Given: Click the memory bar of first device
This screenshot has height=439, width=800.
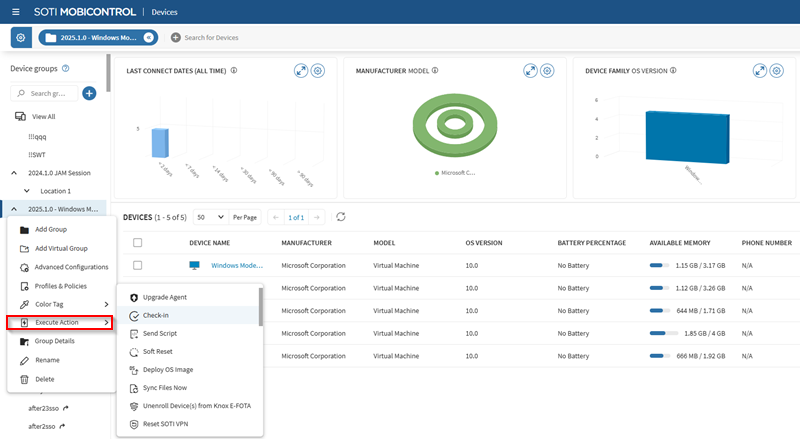Looking at the screenshot, I should [x=657, y=265].
